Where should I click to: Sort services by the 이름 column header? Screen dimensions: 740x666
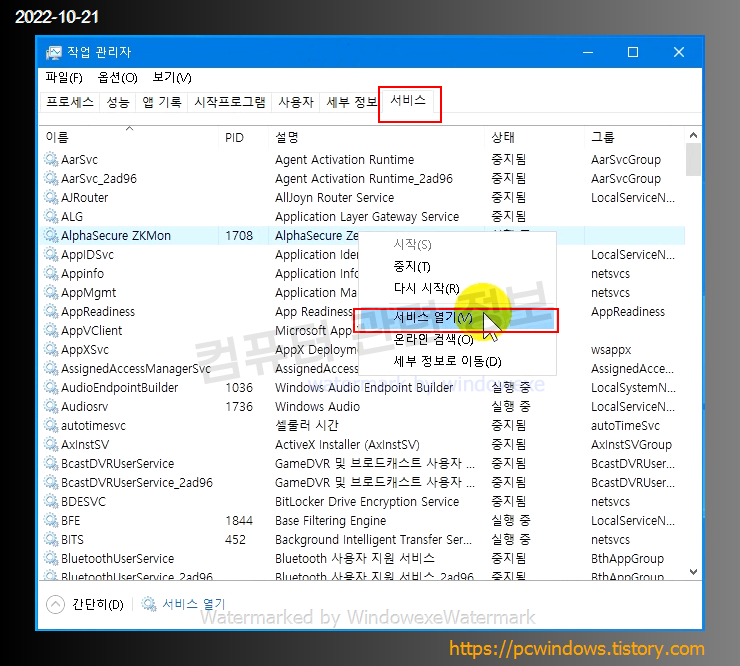click(129, 137)
